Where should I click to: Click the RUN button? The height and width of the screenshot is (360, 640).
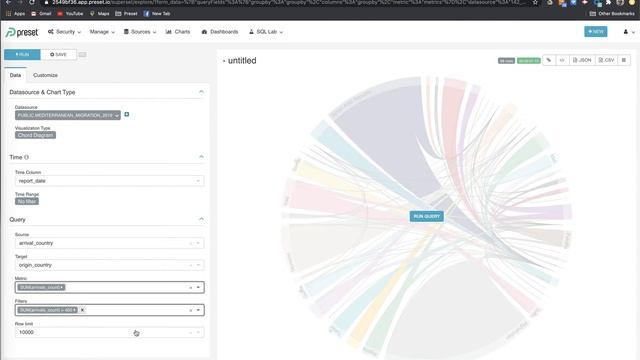[x=22, y=54]
